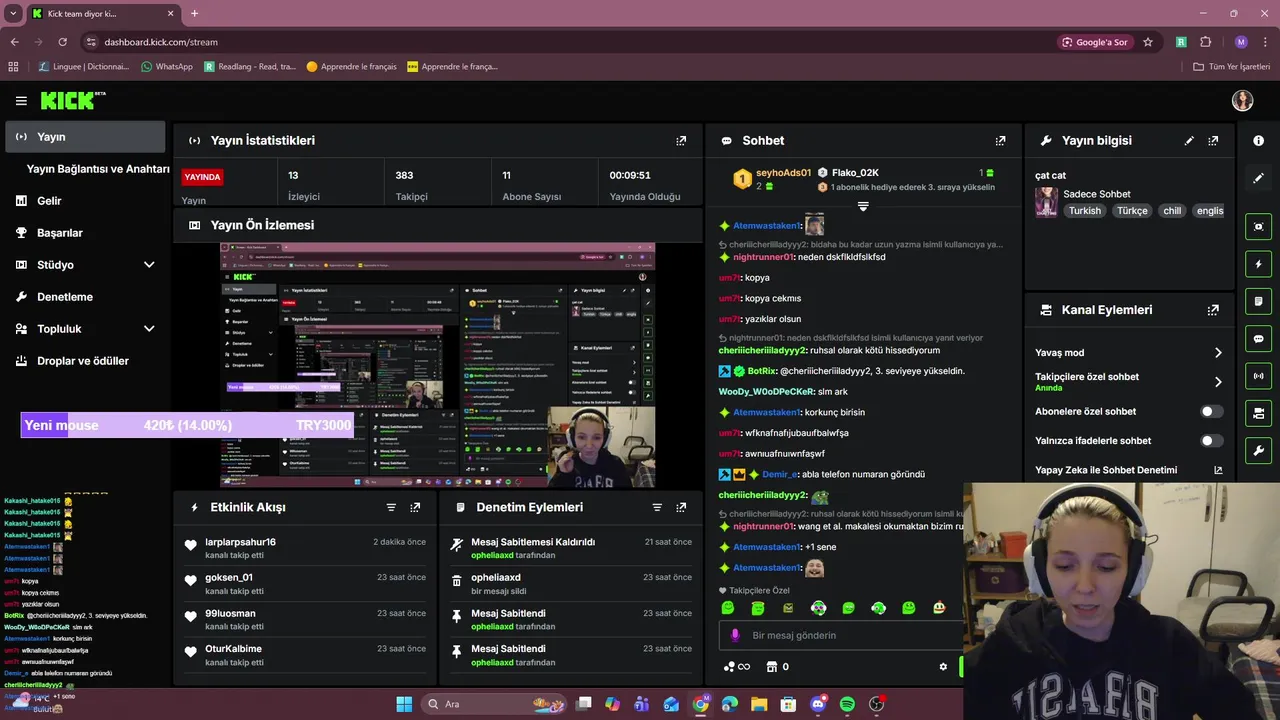
Task: Toggle channel actions widget in right sidebar
Action: [x=1259, y=413]
